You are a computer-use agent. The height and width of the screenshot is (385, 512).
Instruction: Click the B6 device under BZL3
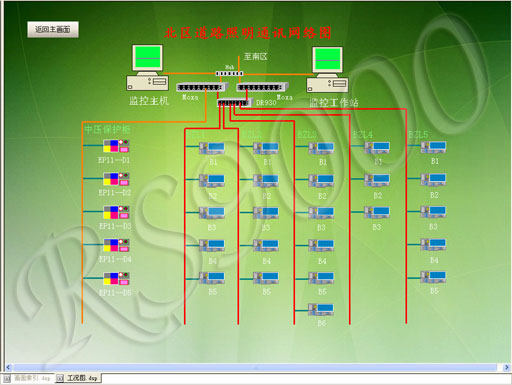click(321, 310)
